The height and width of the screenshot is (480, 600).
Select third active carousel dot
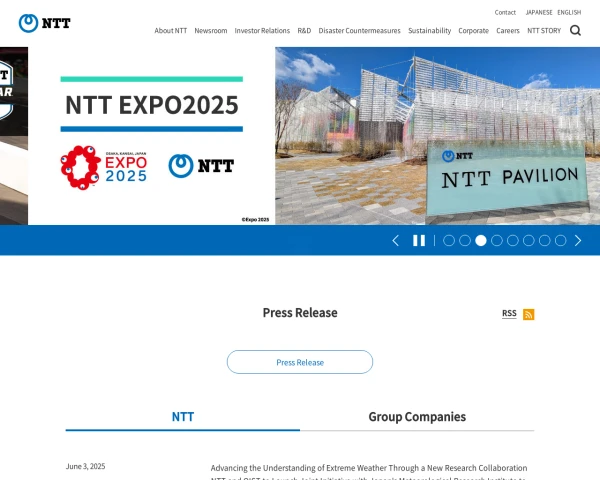coord(481,240)
